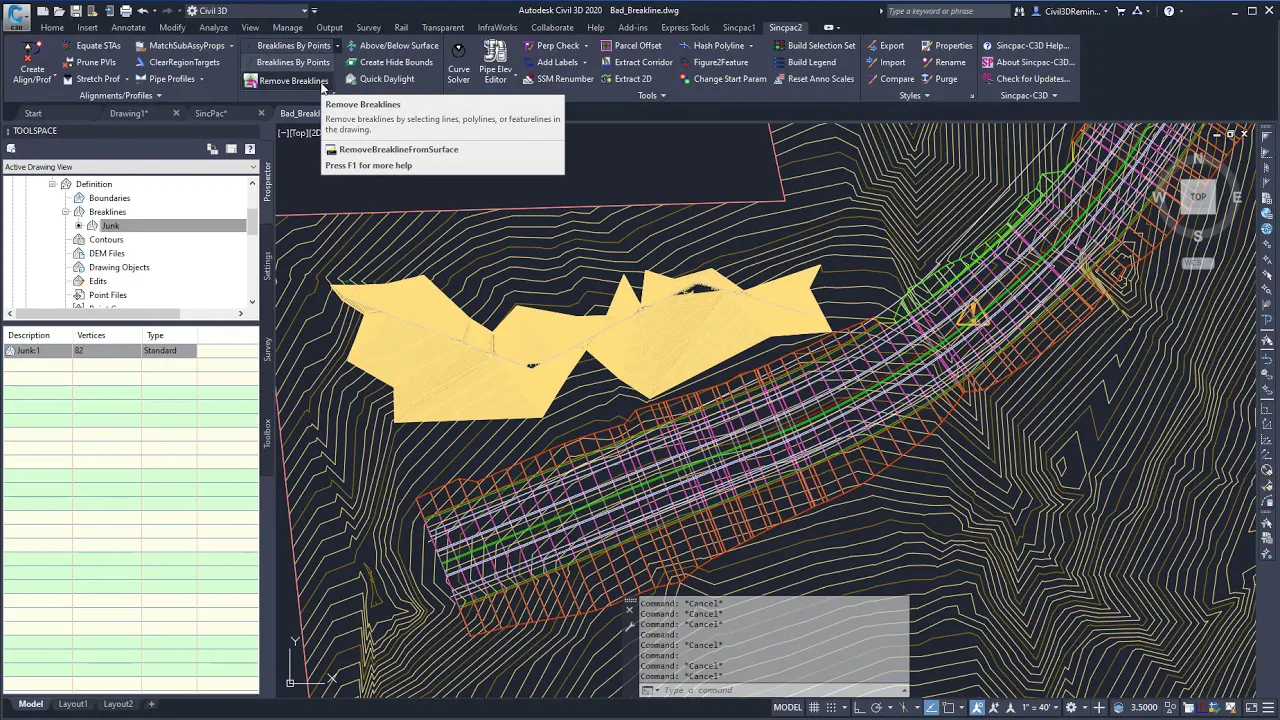Expand the Sincpac-C3D panel dropdown
Screen dimensions: 1280x720
coord(1028,96)
